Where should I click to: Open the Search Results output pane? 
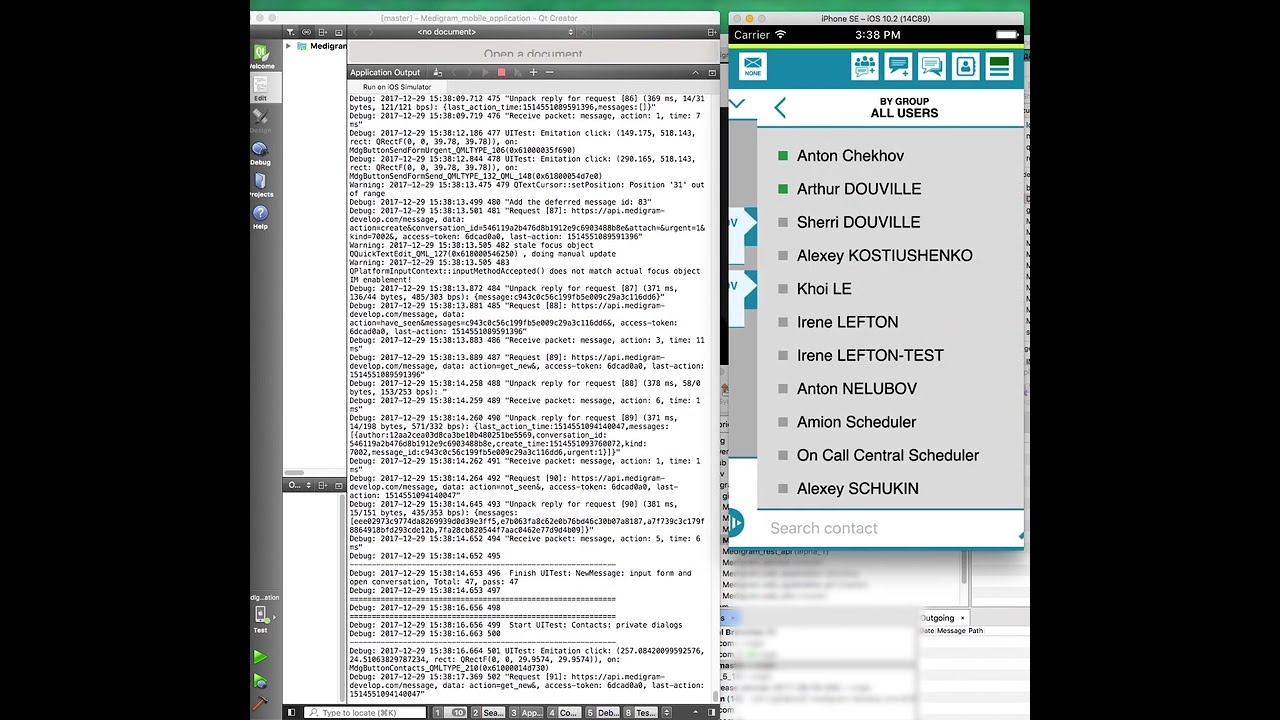(488, 712)
